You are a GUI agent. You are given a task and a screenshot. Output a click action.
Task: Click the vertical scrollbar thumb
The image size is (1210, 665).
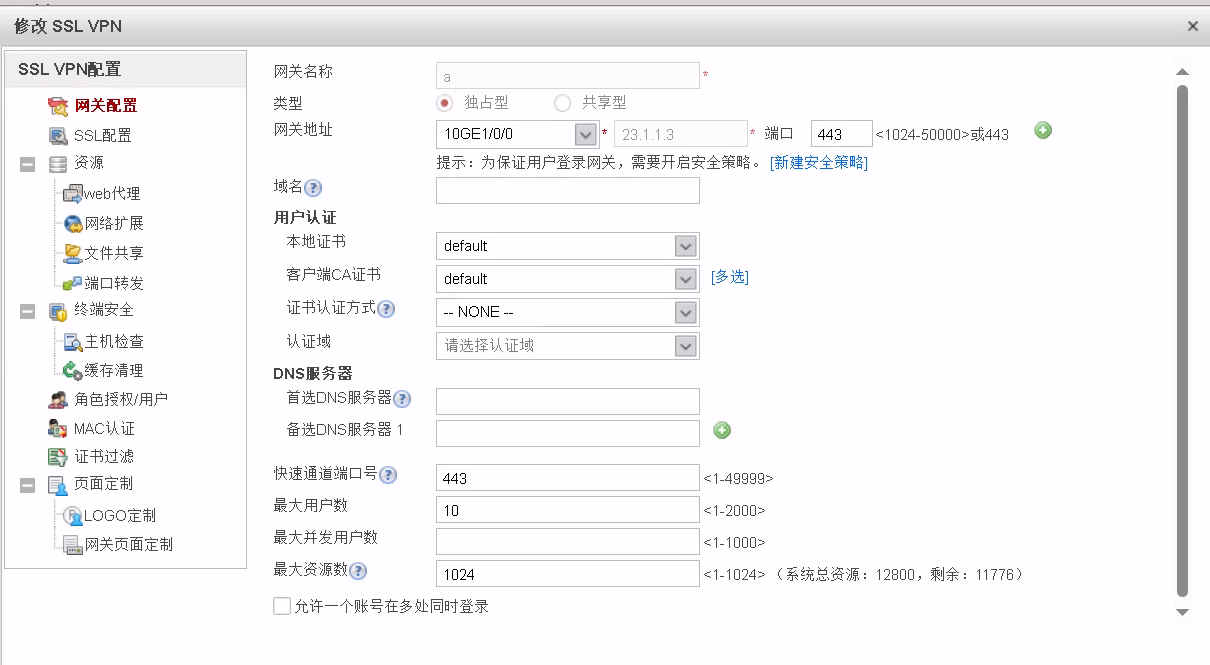coord(1182,341)
